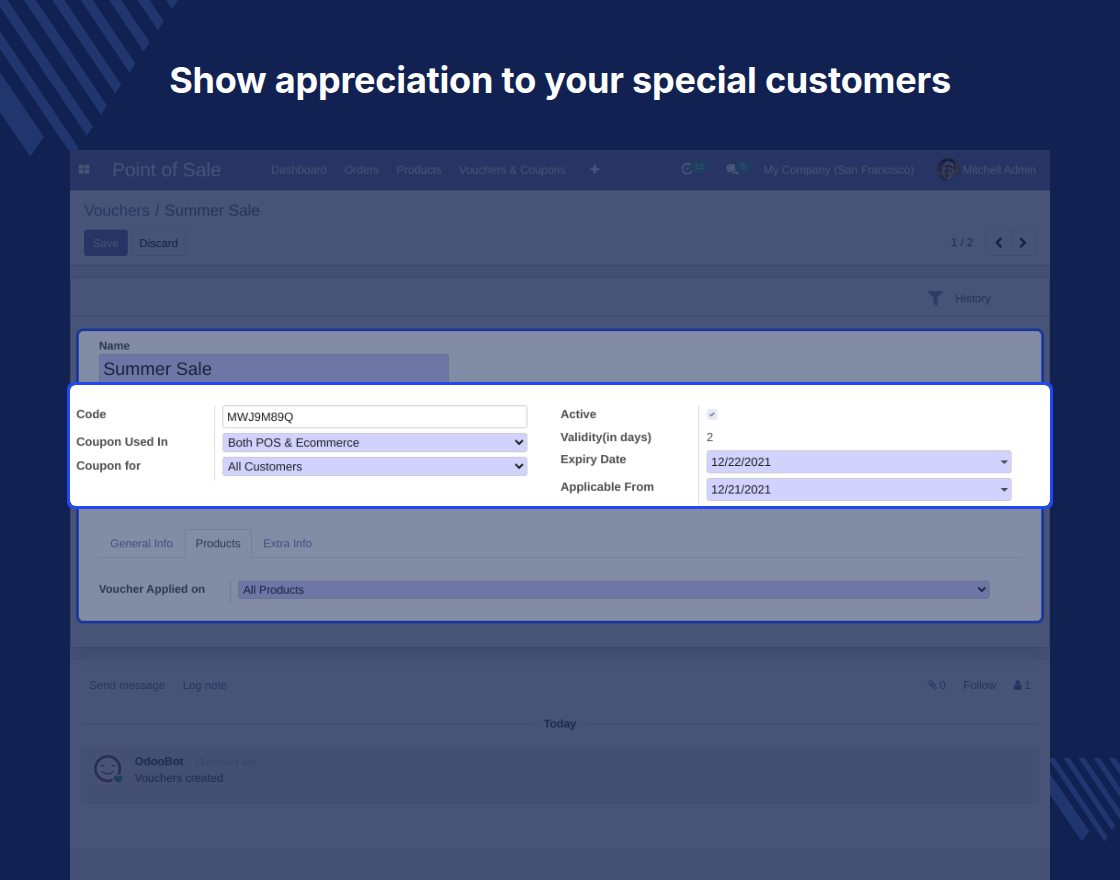
Task: Open the Applicable From date picker
Action: point(859,489)
